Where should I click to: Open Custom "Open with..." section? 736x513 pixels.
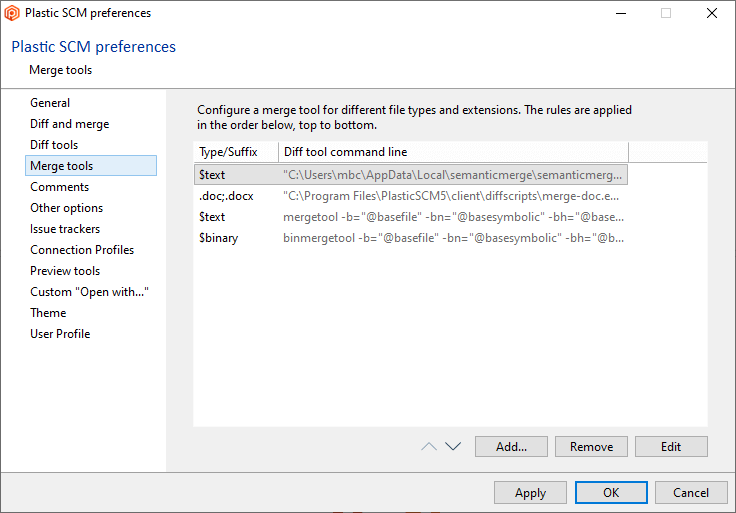89,292
